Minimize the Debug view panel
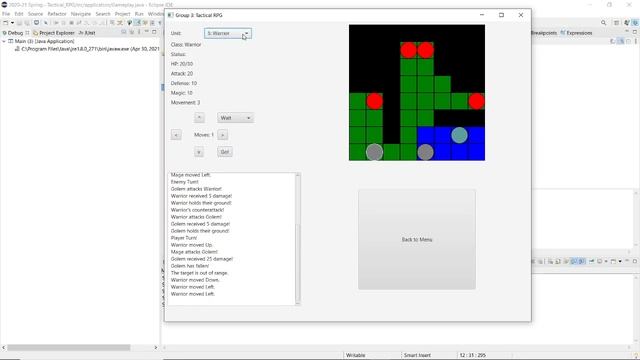The height and width of the screenshot is (360, 640). [x=147, y=31]
